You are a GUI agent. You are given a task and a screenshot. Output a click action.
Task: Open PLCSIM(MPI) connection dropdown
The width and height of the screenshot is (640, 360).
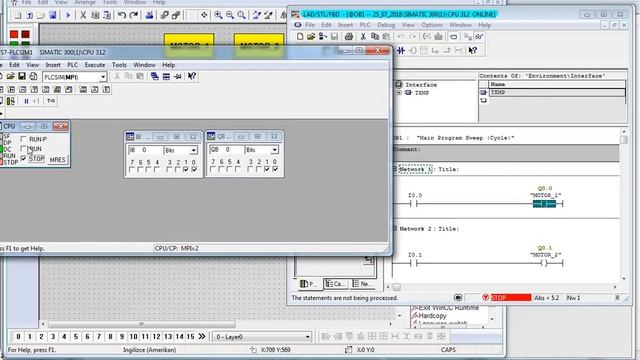[x=103, y=77]
